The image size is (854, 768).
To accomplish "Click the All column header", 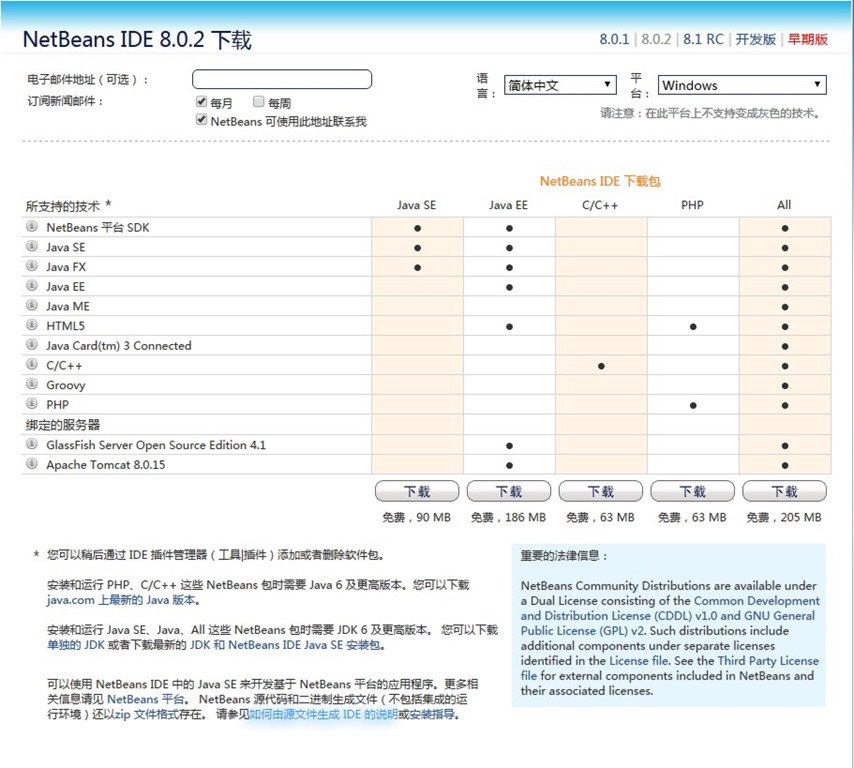I will click(784, 205).
